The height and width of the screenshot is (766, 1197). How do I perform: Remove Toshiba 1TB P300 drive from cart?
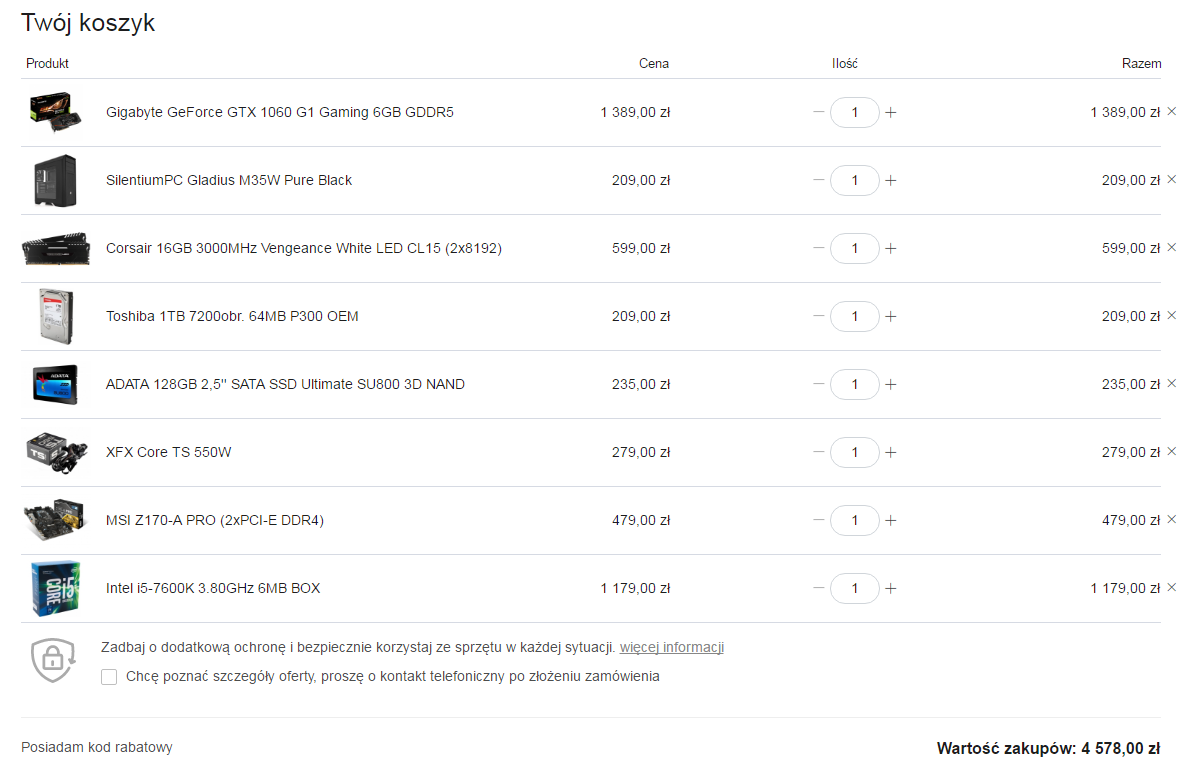coord(1172,315)
